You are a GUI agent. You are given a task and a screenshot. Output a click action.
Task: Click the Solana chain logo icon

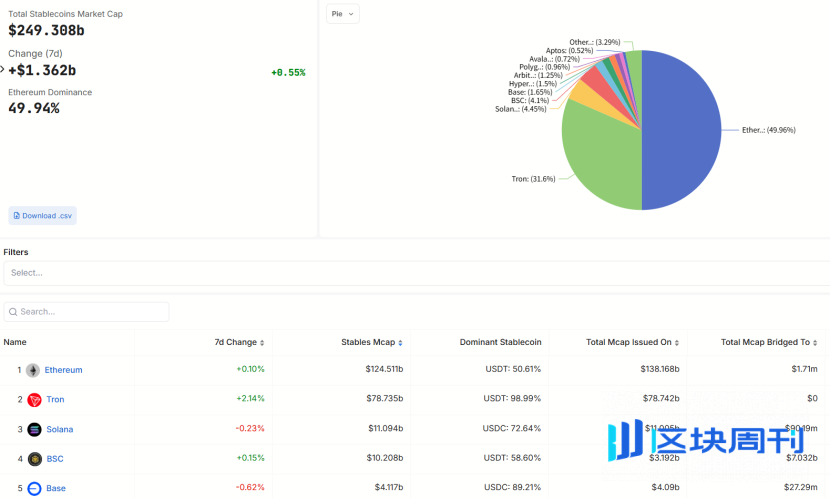34,429
